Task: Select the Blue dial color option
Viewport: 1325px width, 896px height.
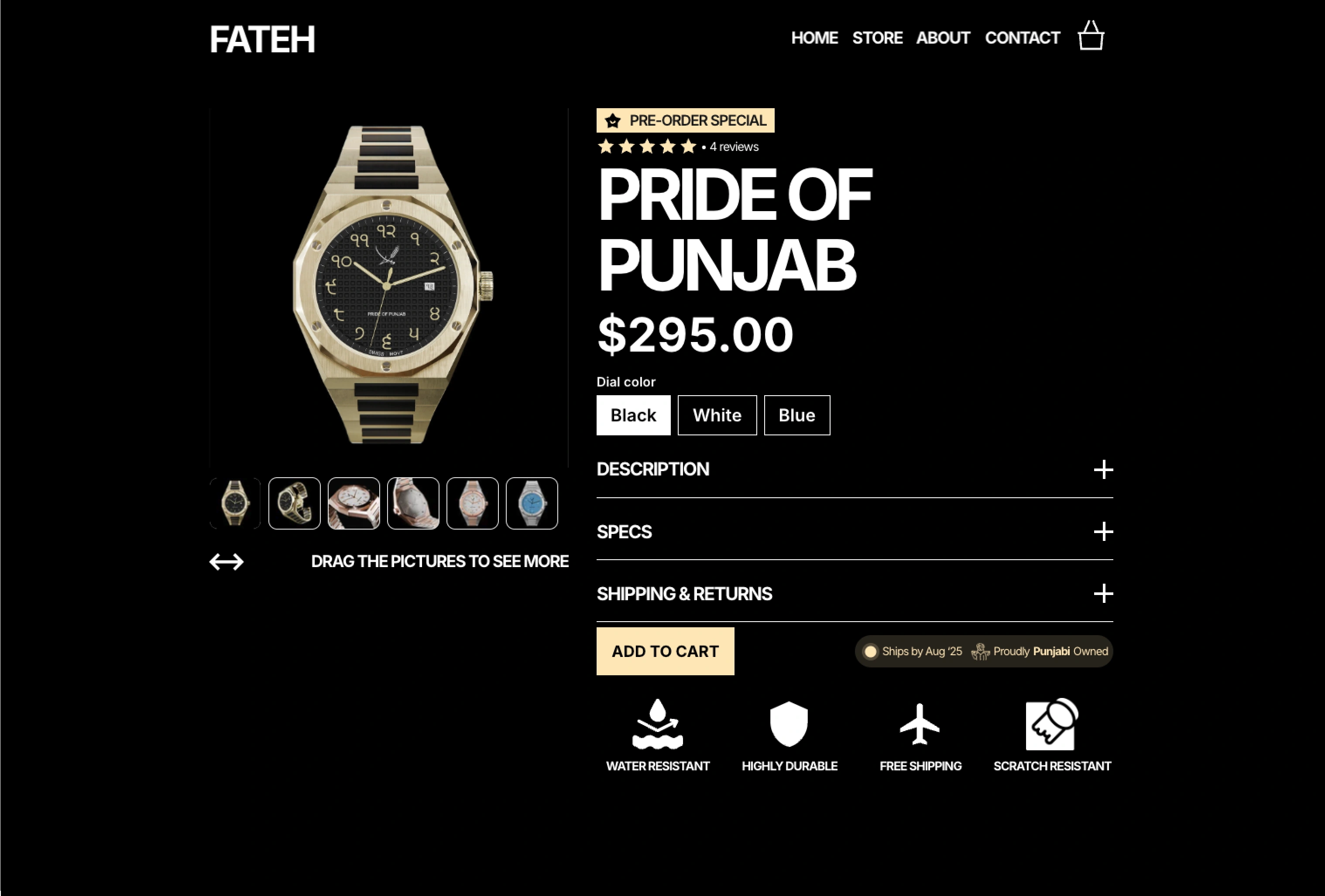Action: point(797,415)
